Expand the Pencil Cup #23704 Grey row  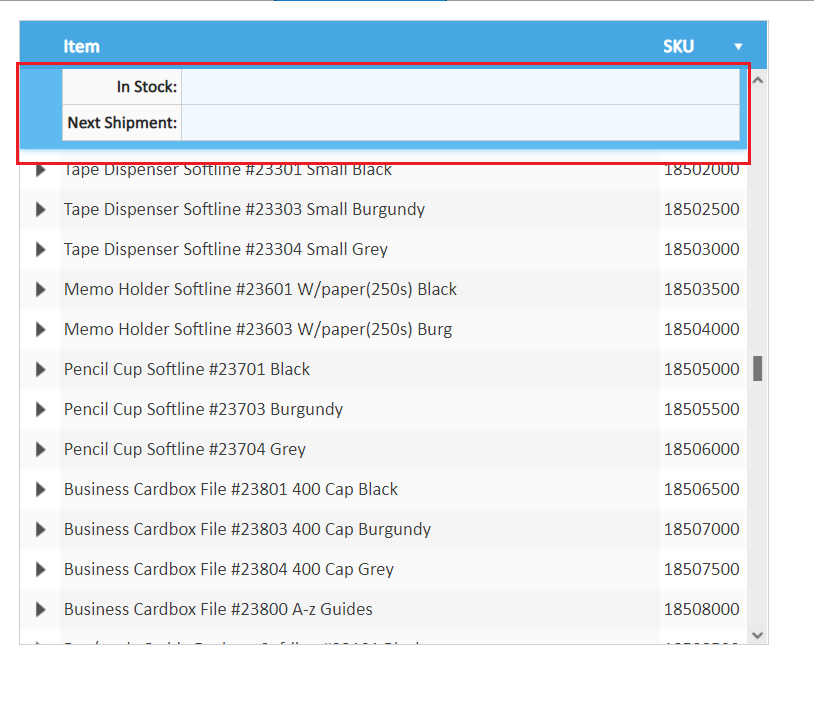pos(40,449)
